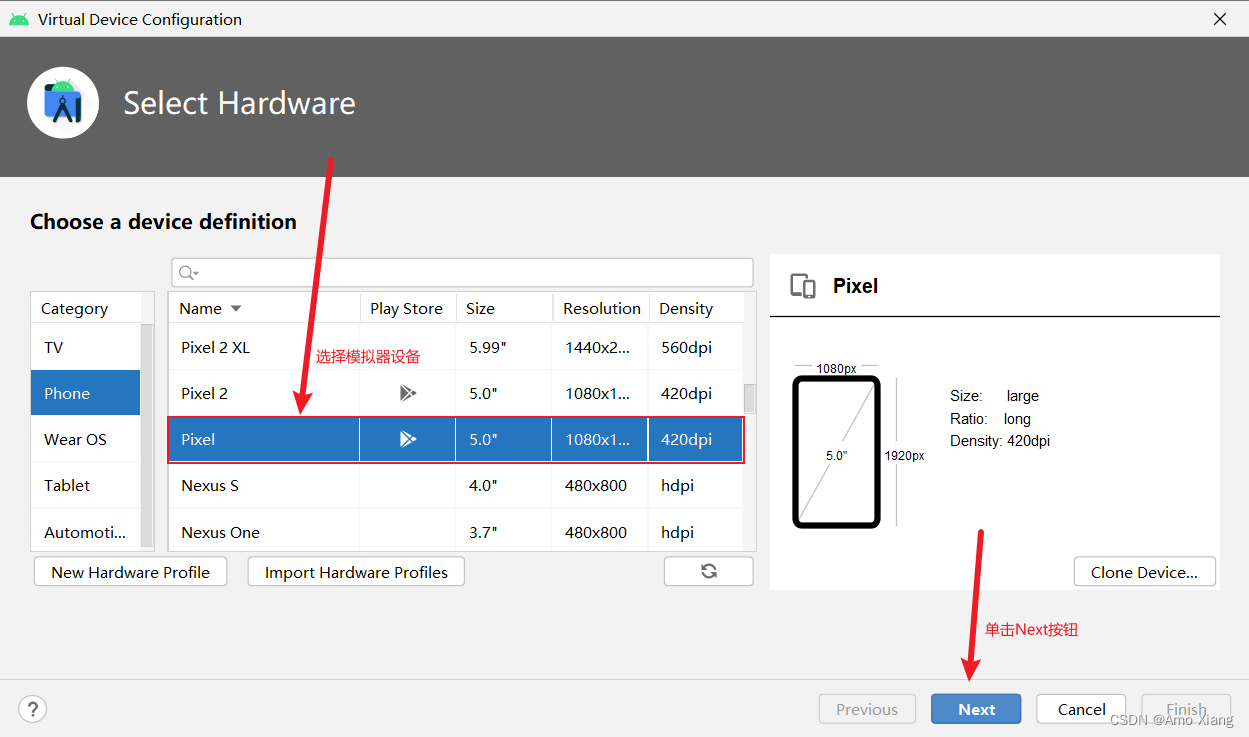Click the Size column header
Viewport: 1249px width, 737px height.
click(504, 308)
